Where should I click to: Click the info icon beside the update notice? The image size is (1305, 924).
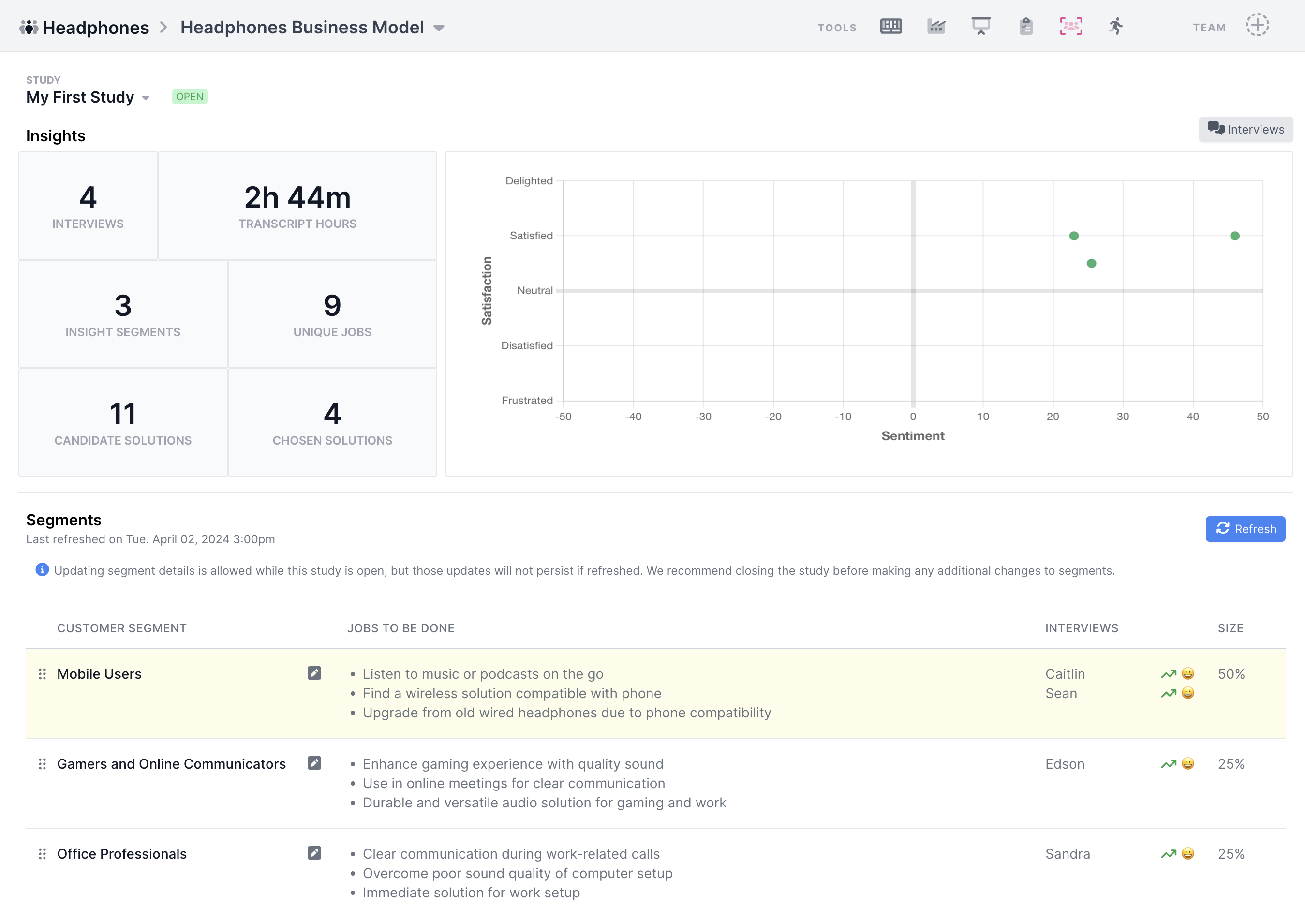point(42,569)
